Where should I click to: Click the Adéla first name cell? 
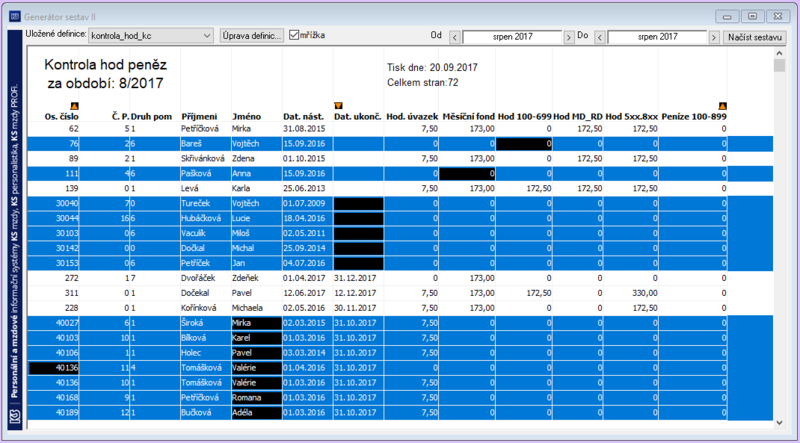coord(256,412)
